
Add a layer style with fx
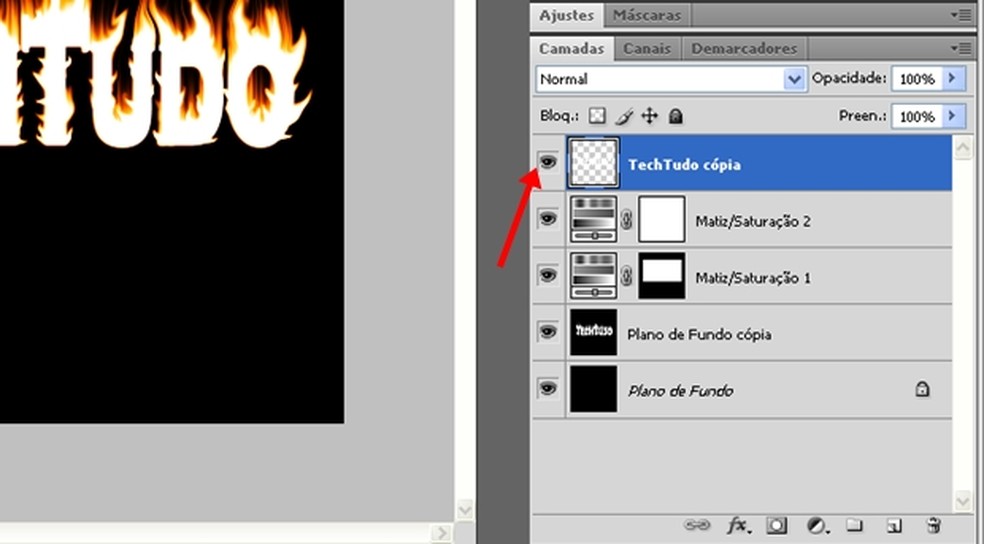[x=739, y=525]
